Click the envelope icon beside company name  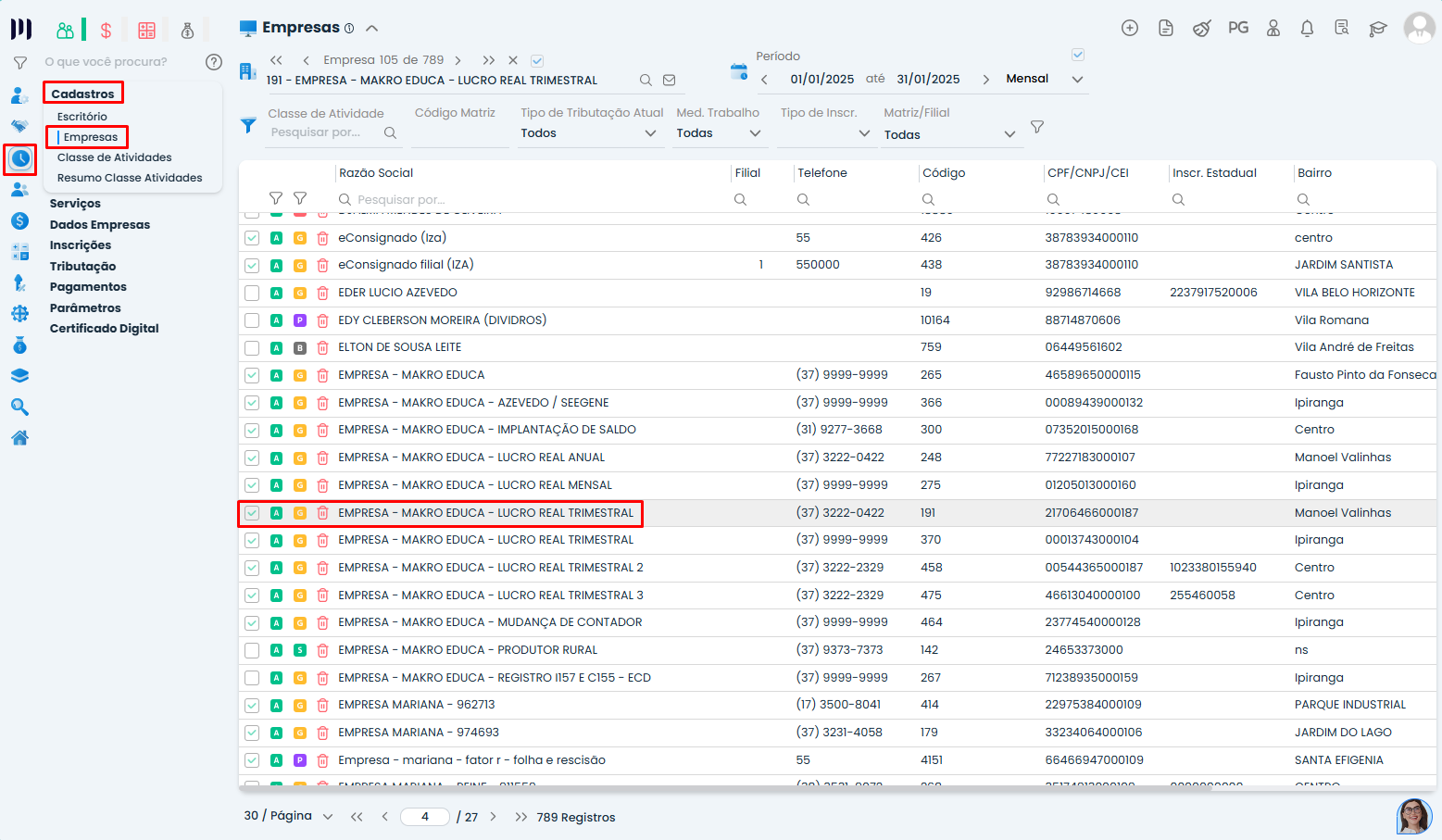(x=670, y=81)
